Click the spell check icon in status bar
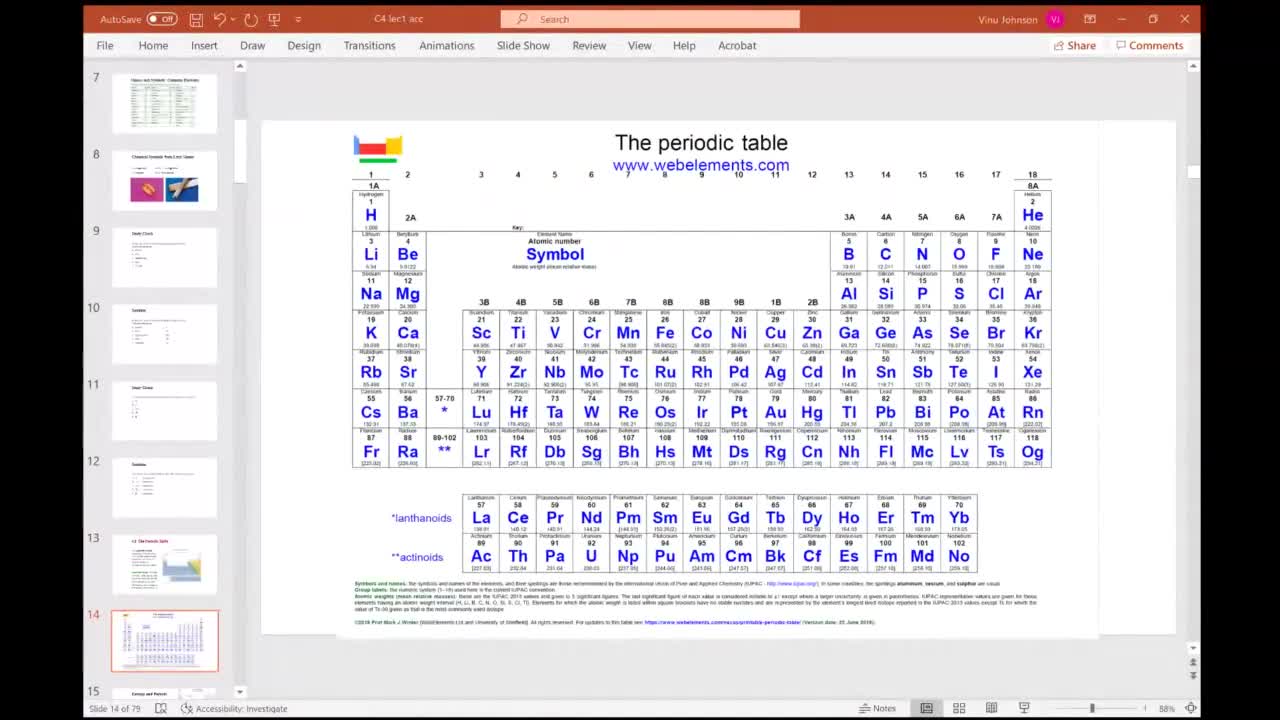The height and width of the screenshot is (720, 1280). (x=161, y=708)
